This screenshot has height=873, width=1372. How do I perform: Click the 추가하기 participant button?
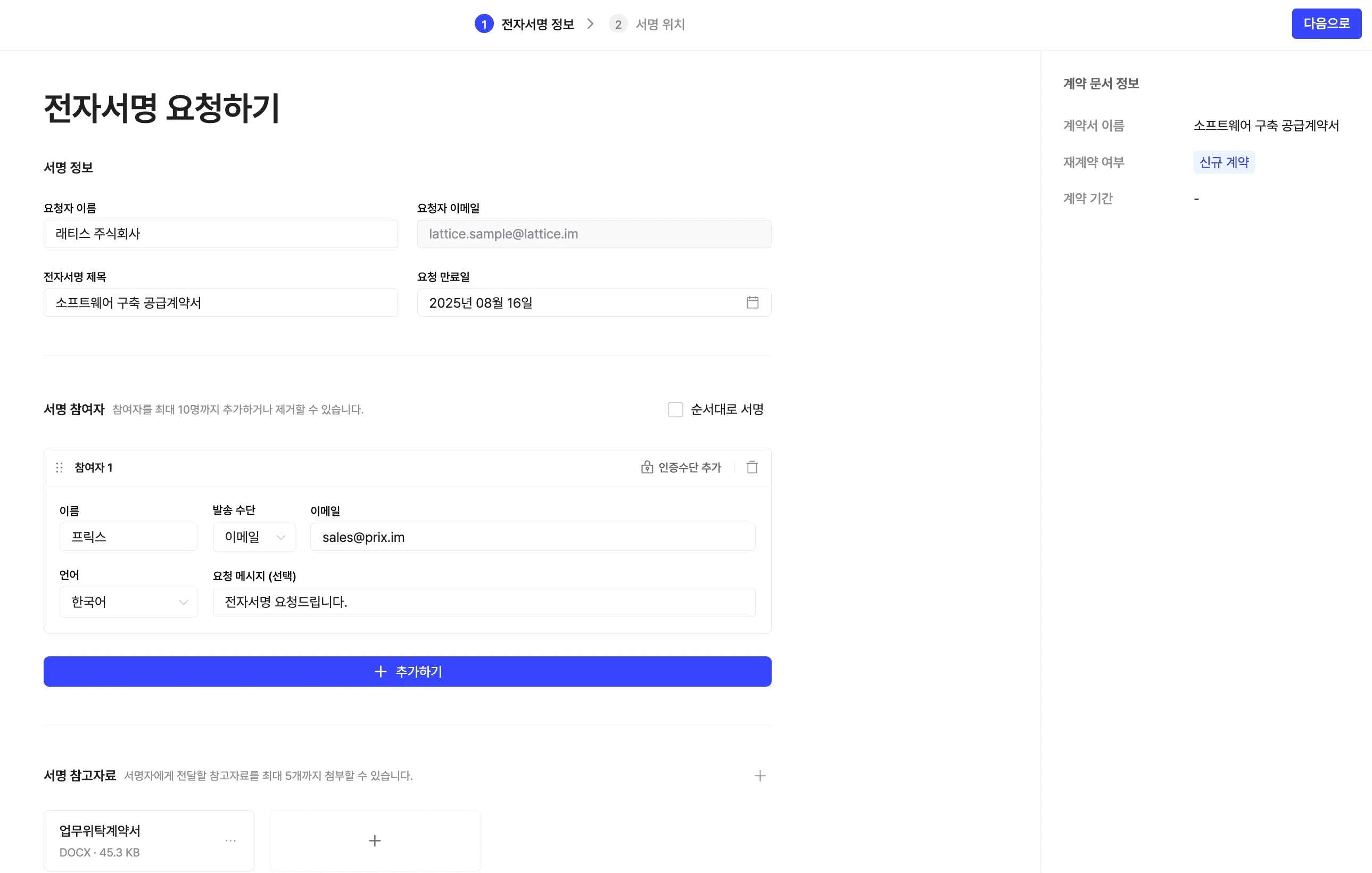407,671
